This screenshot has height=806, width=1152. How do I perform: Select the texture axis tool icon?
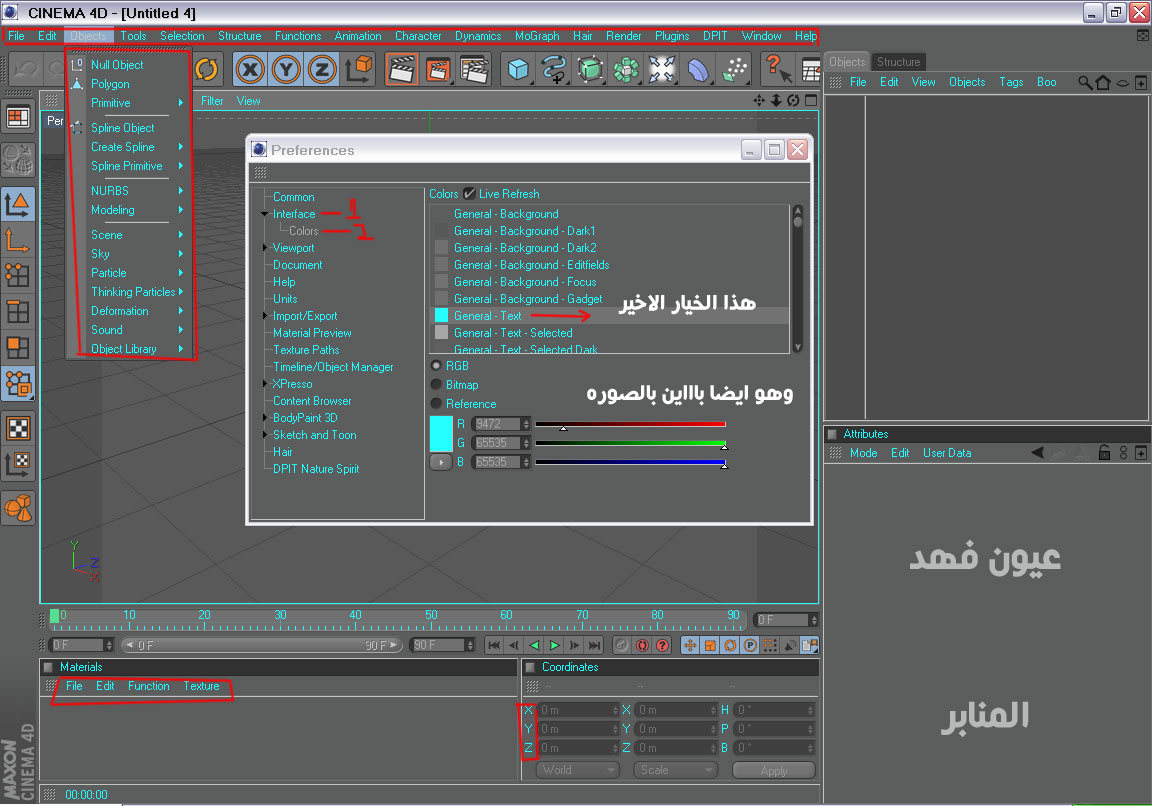tap(18, 464)
